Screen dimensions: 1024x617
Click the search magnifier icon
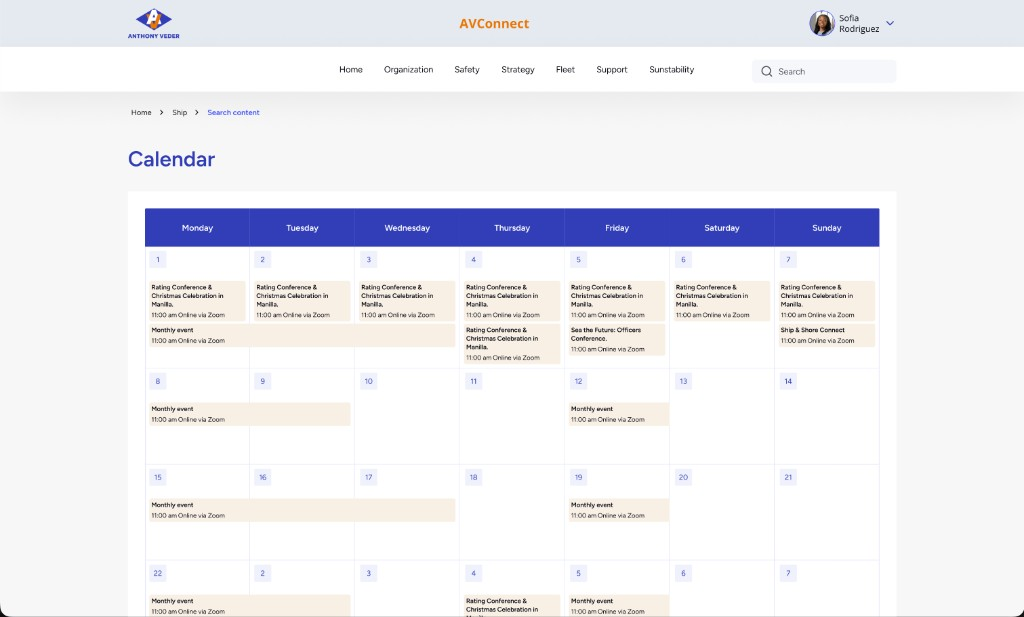[767, 71]
